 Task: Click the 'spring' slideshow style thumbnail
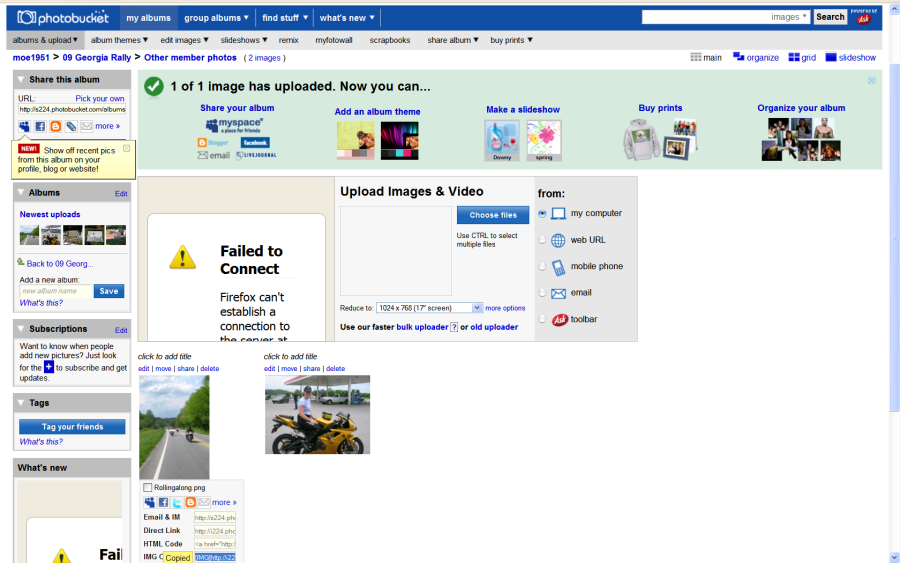(544, 141)
